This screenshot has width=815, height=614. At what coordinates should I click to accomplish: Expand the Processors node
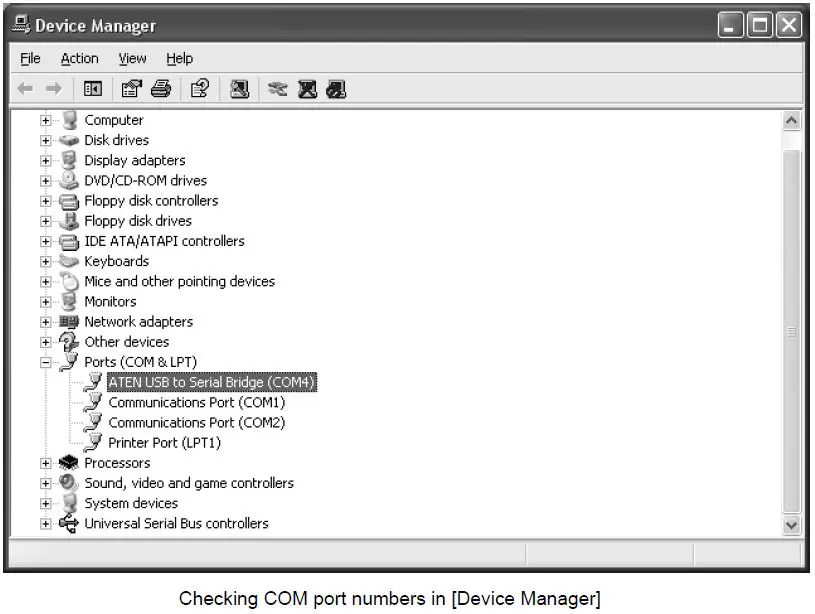tap(46, 463)
